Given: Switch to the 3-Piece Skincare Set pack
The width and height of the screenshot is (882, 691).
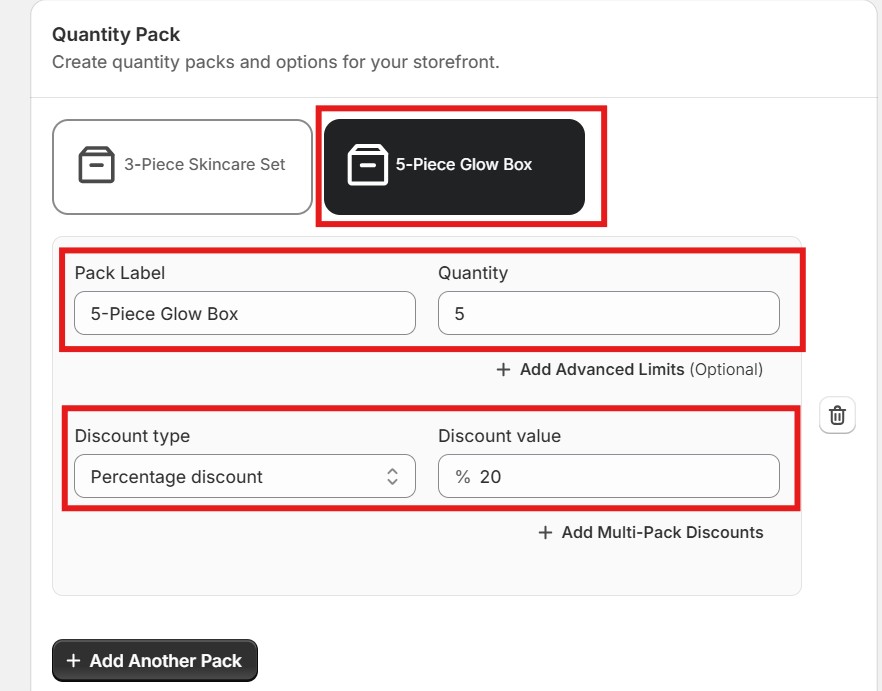Looking at the screenshot, I should pos(181,165).
